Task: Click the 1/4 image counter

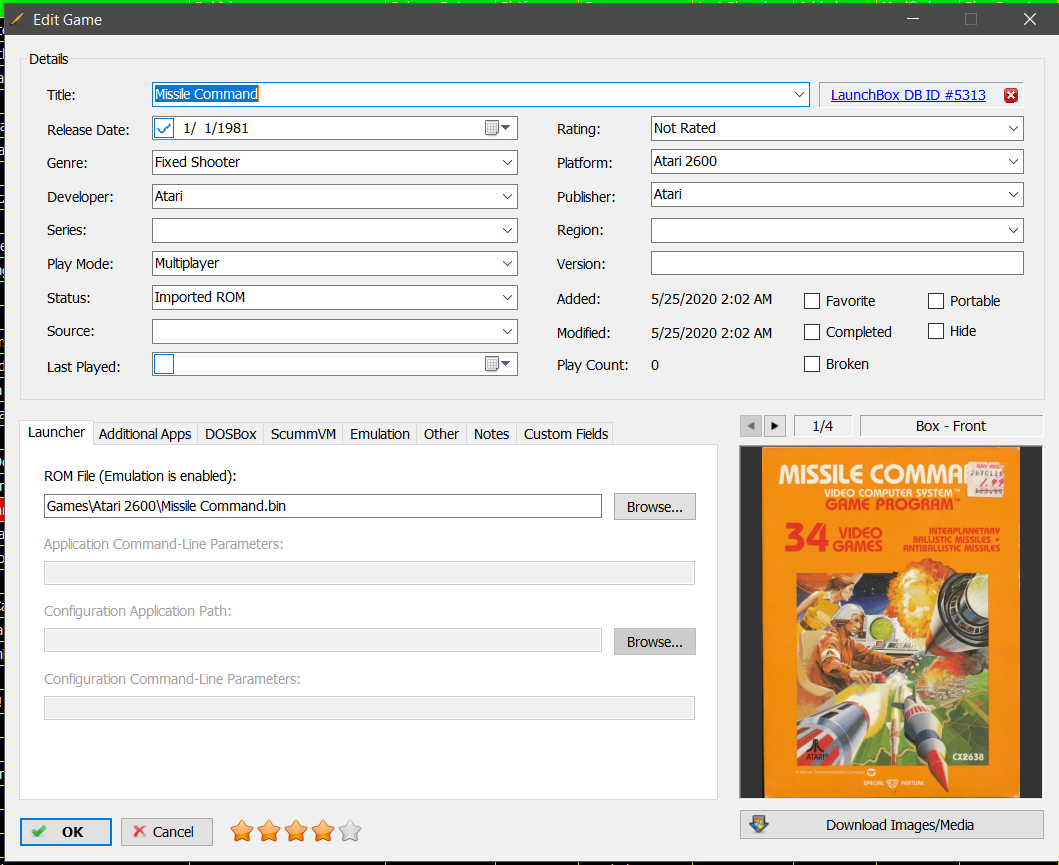Action: point(823,426)
